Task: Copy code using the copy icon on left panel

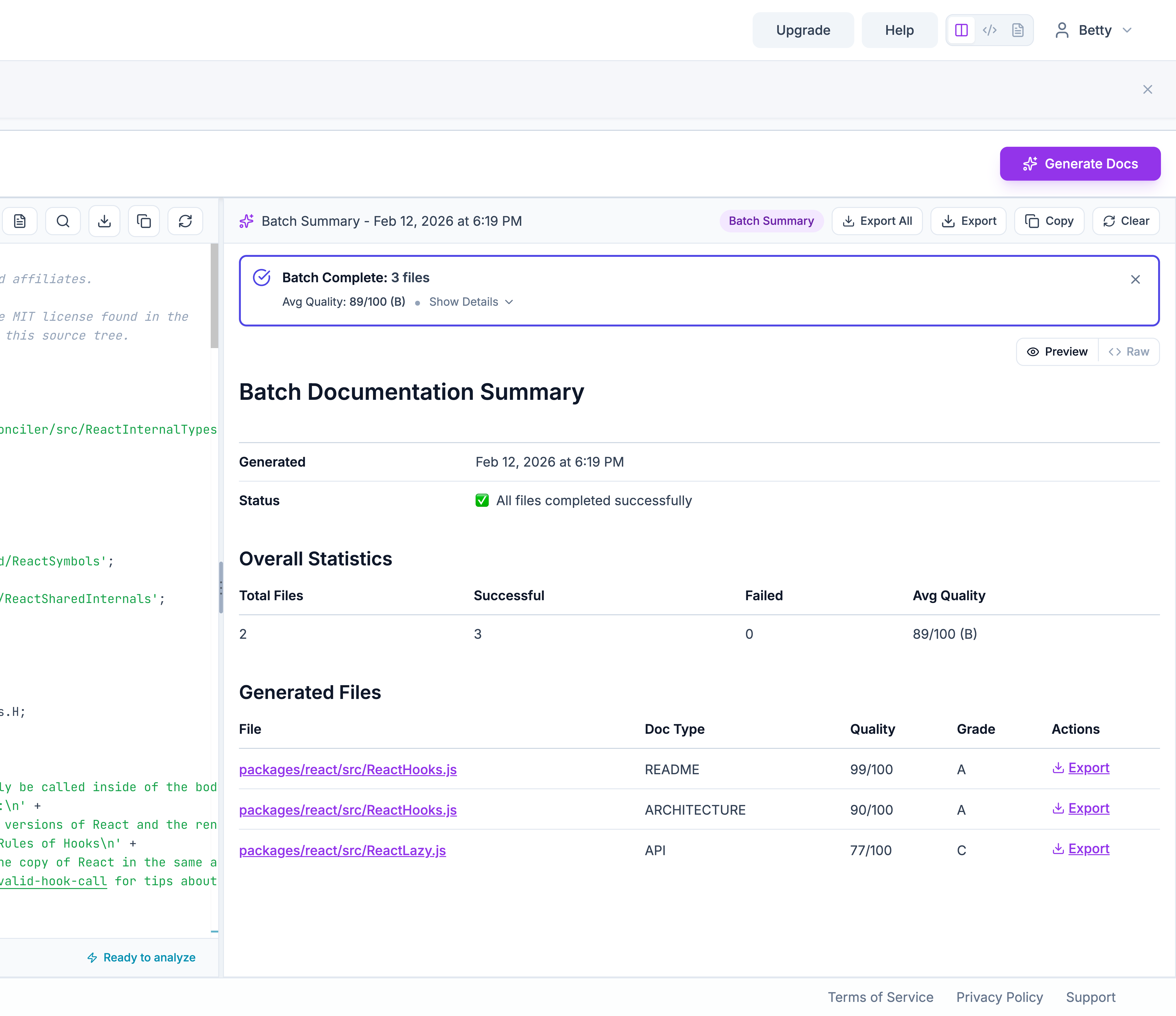Action: 144,221
